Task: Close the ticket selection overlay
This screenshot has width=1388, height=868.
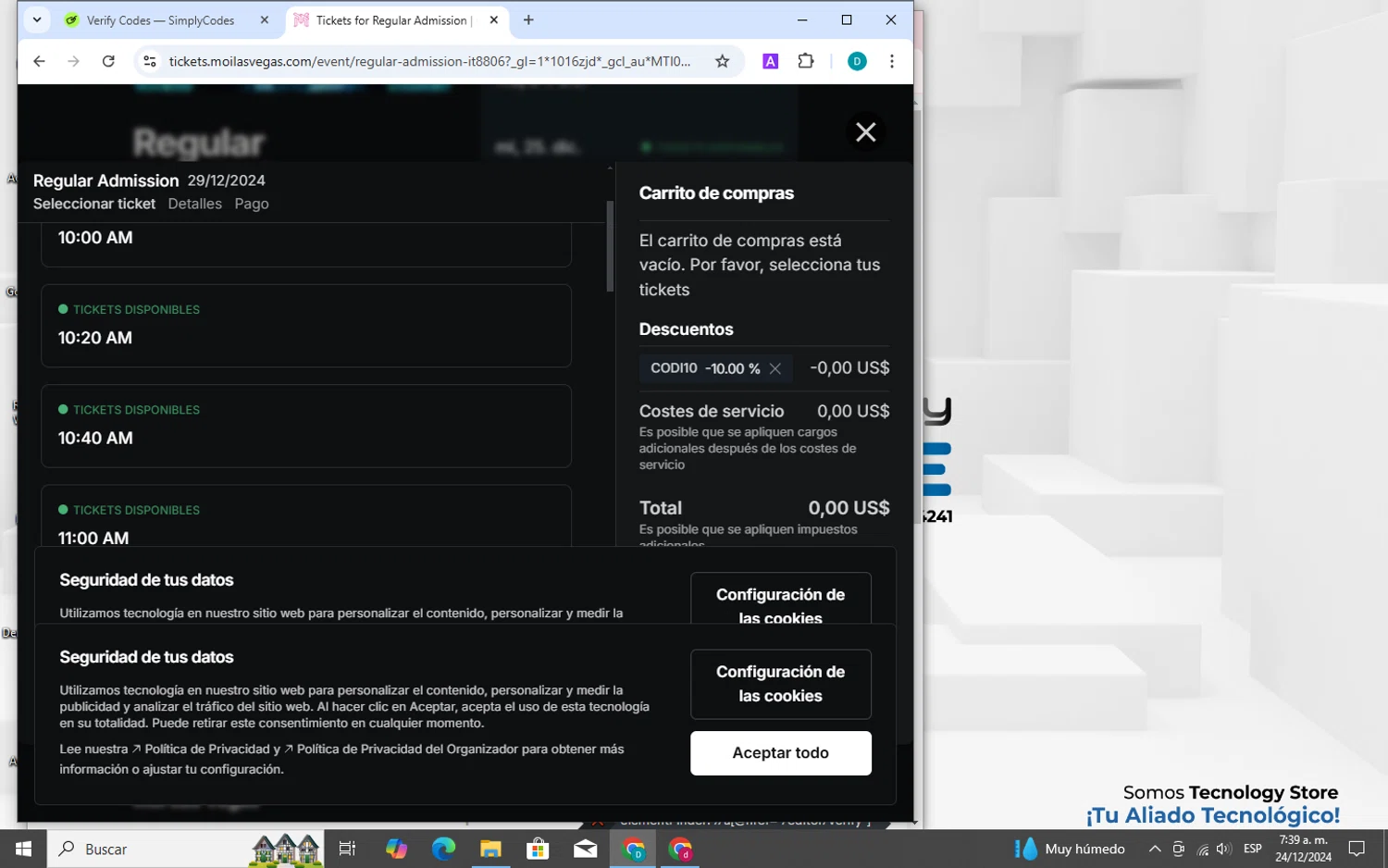Action: click(x=866, y=131)
